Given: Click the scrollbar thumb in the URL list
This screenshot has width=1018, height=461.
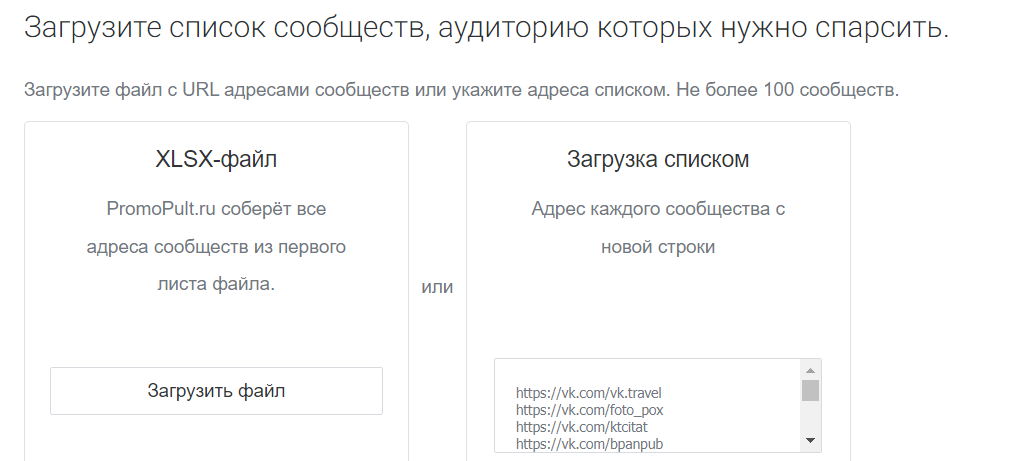Looking at the screenshot, I should click(x=810, y=390).
